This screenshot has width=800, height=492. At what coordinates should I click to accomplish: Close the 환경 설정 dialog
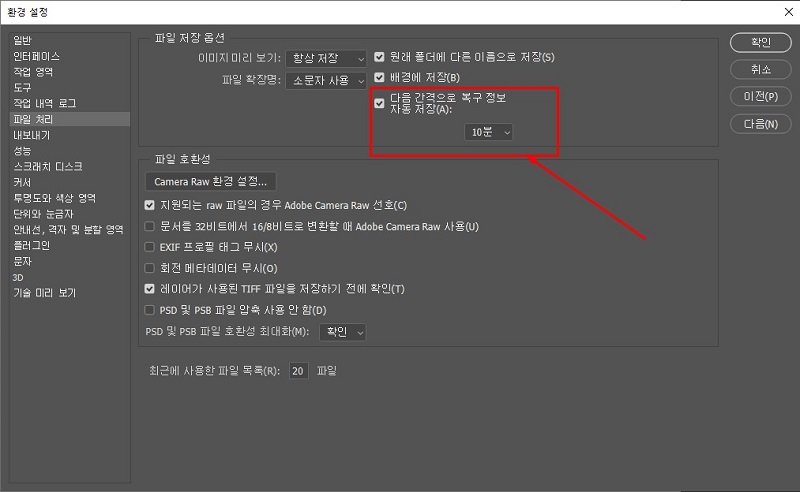tap(788, 12)
